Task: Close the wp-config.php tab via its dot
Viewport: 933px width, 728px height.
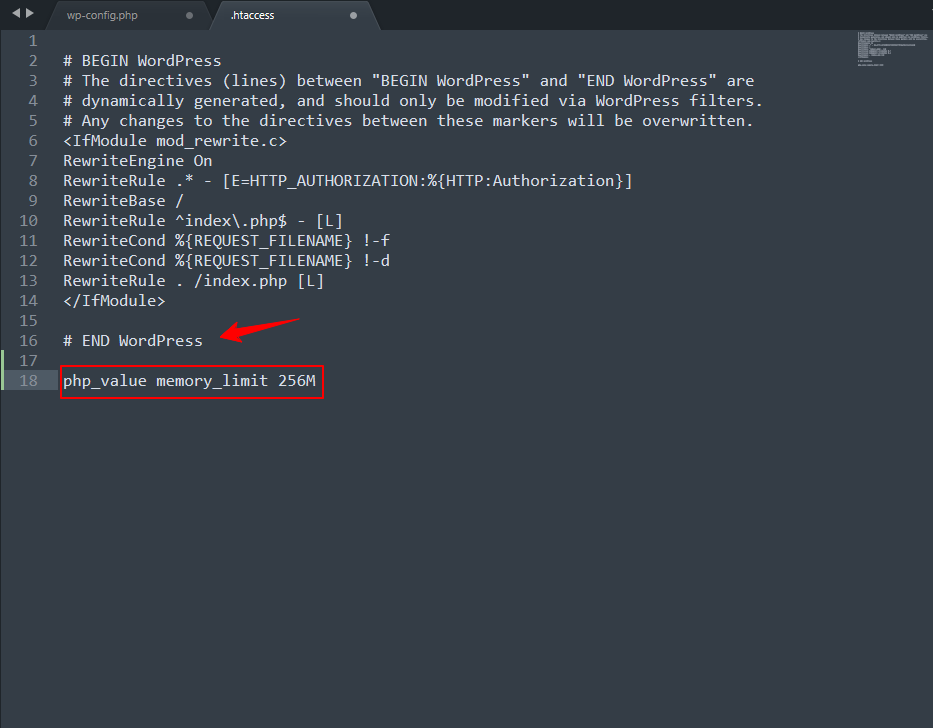Action: (189, 15)
